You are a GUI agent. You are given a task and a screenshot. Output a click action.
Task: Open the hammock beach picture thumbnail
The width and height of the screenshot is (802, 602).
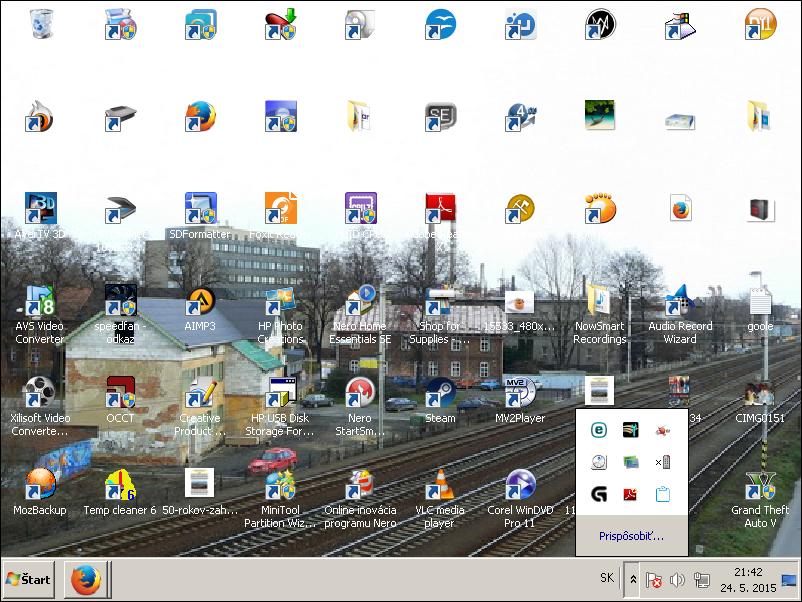click(600, 116)
